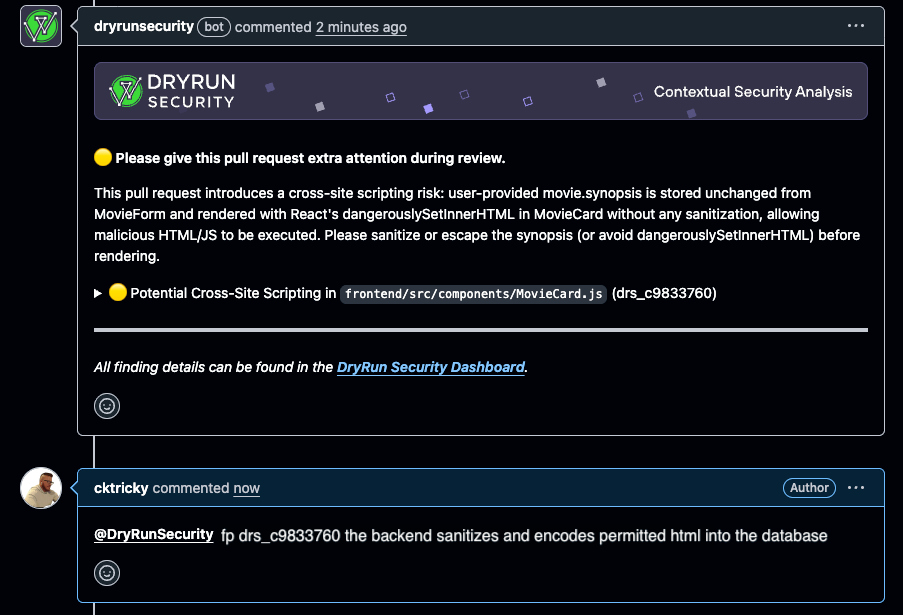Click the "now" timestamp on cktricky's comment

point(246,488)
